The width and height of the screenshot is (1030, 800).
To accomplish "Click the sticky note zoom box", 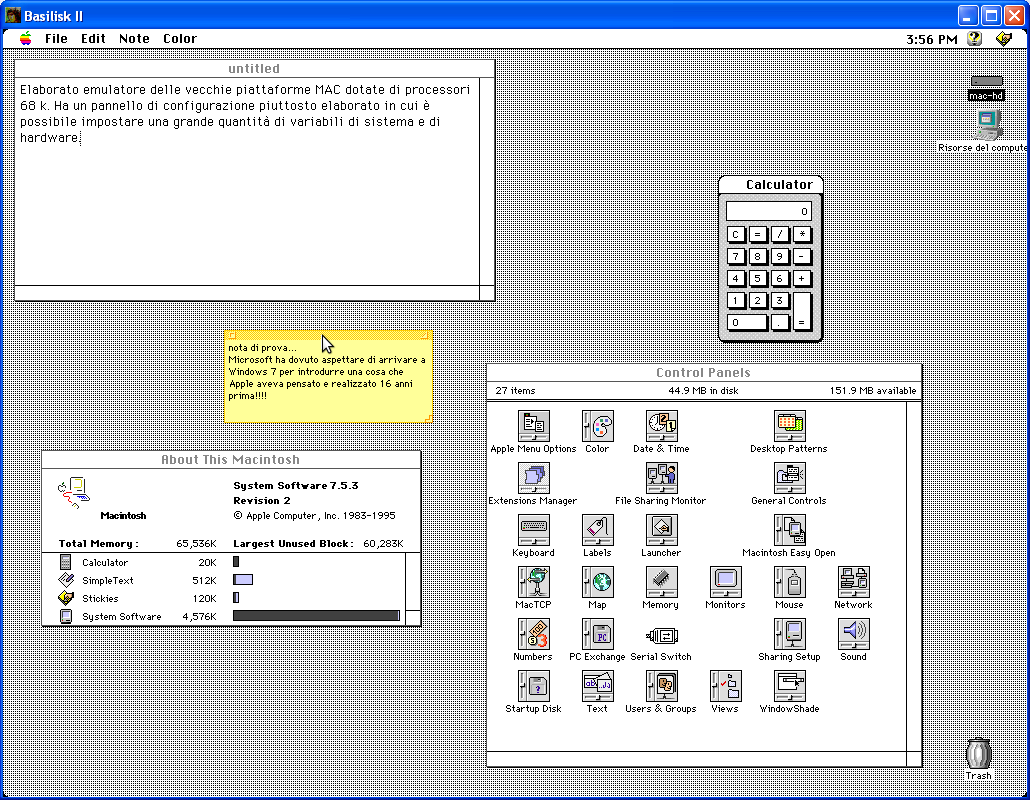I will point(424,335).
